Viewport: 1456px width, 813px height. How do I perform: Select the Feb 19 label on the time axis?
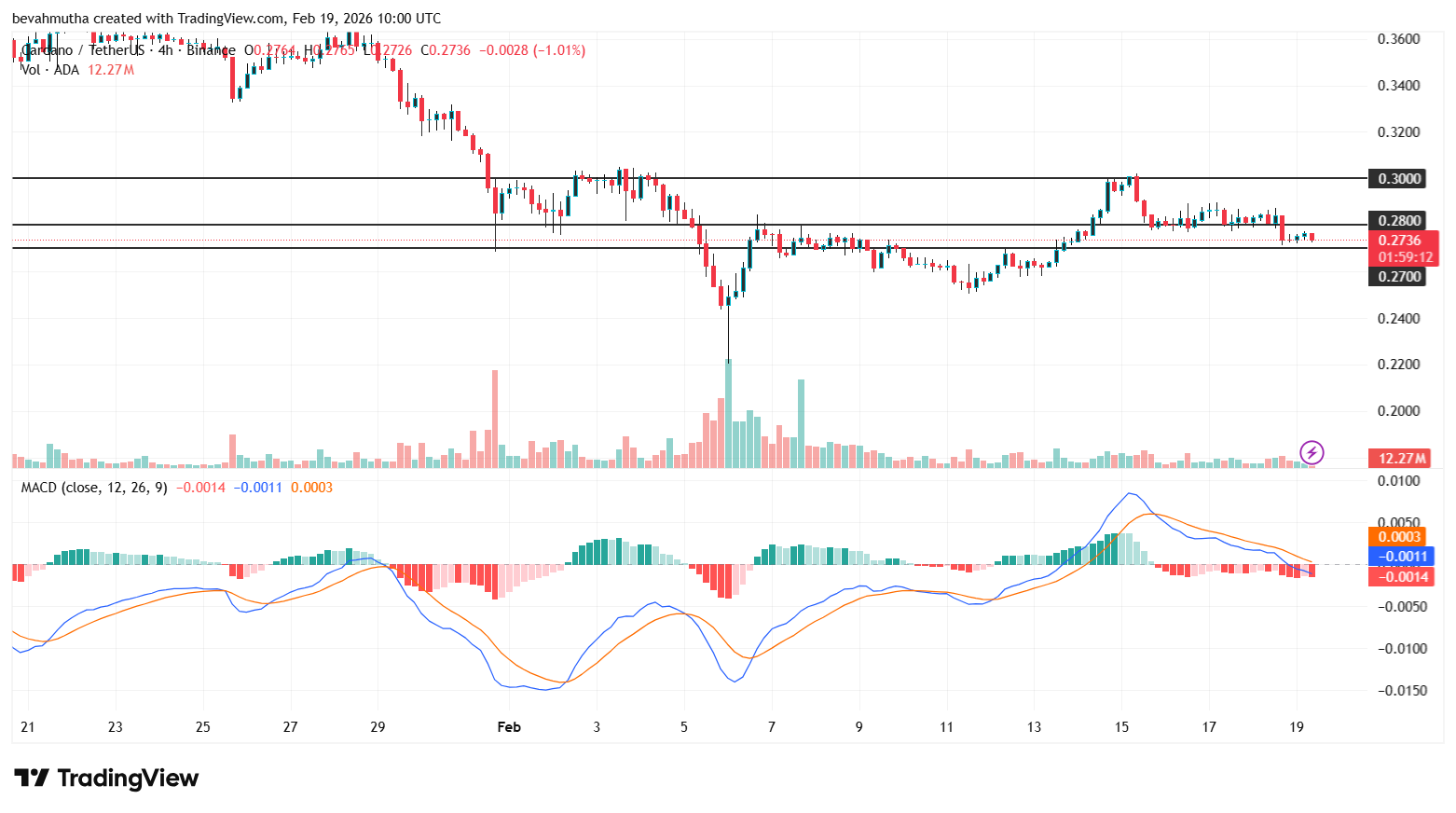point(1297,727)
